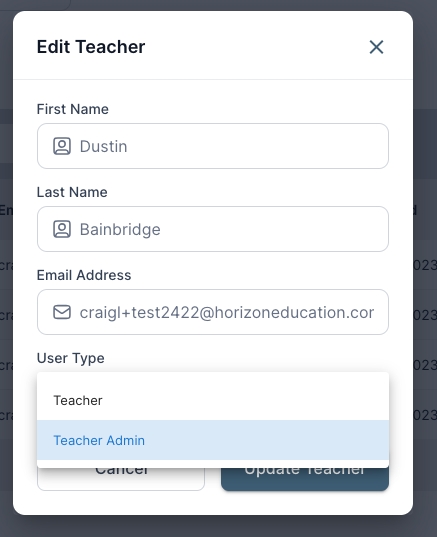The height and width of the screenshot is (537, 437).
Task: Click the Edit Teacher dialog title
Action: coord(91,47)
